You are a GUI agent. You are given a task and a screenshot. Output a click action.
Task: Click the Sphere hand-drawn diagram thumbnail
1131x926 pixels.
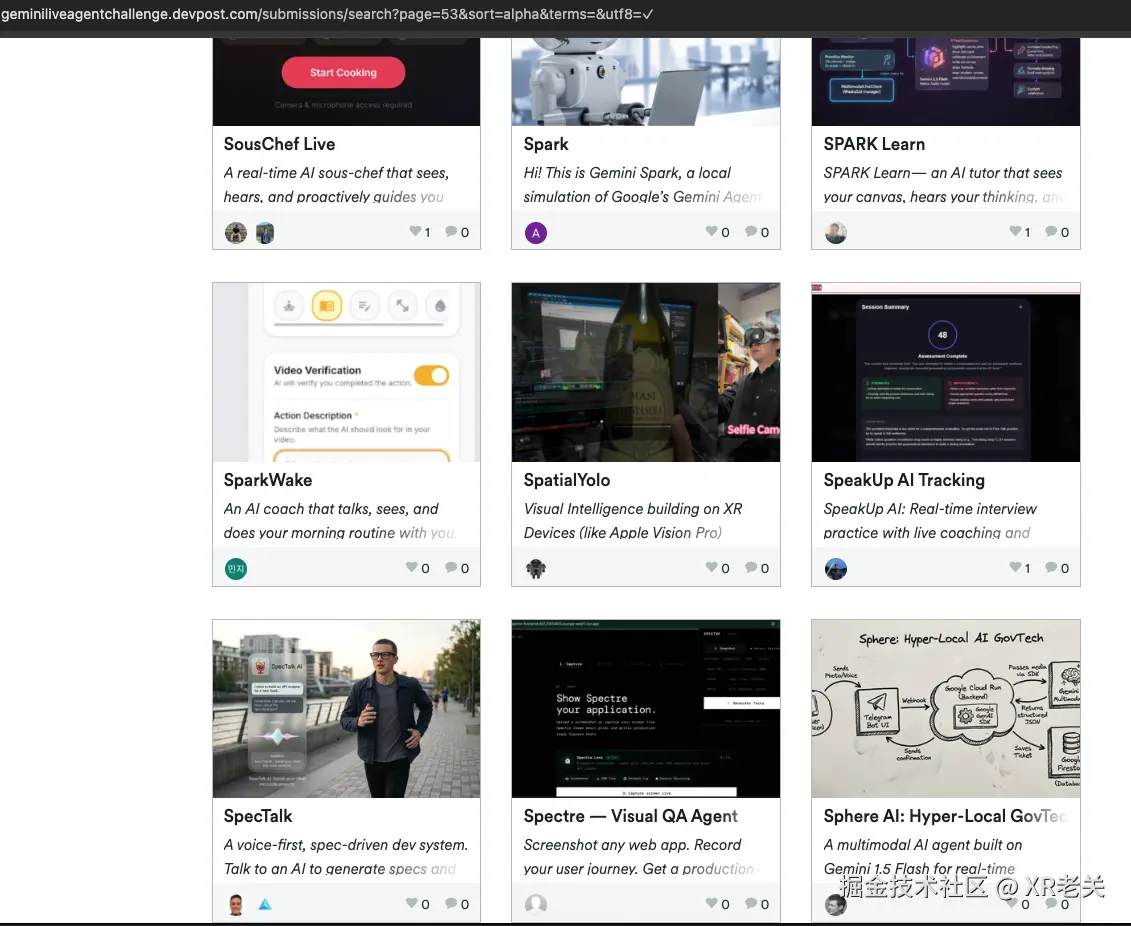point(946,708)
